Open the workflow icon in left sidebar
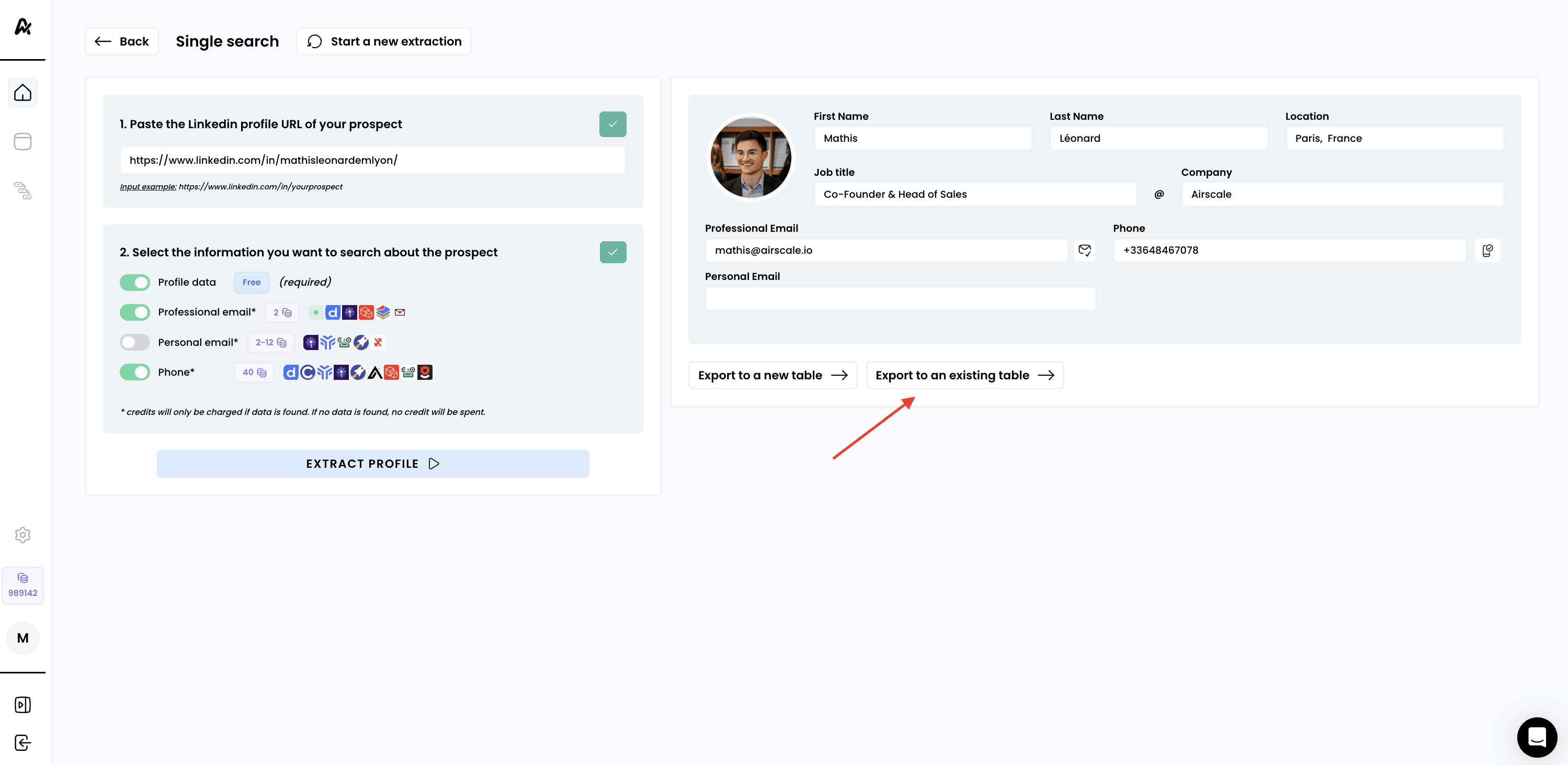This screenshot has width=1568, height=765. point(22,190)
